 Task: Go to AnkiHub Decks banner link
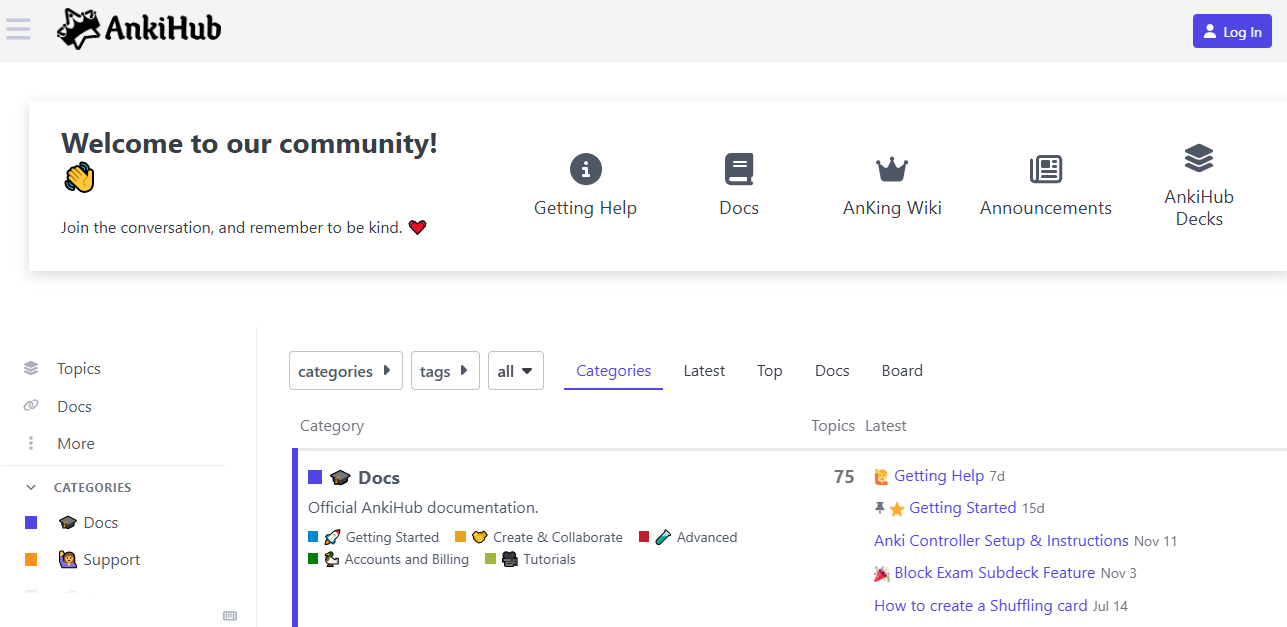pos(1199,208)
